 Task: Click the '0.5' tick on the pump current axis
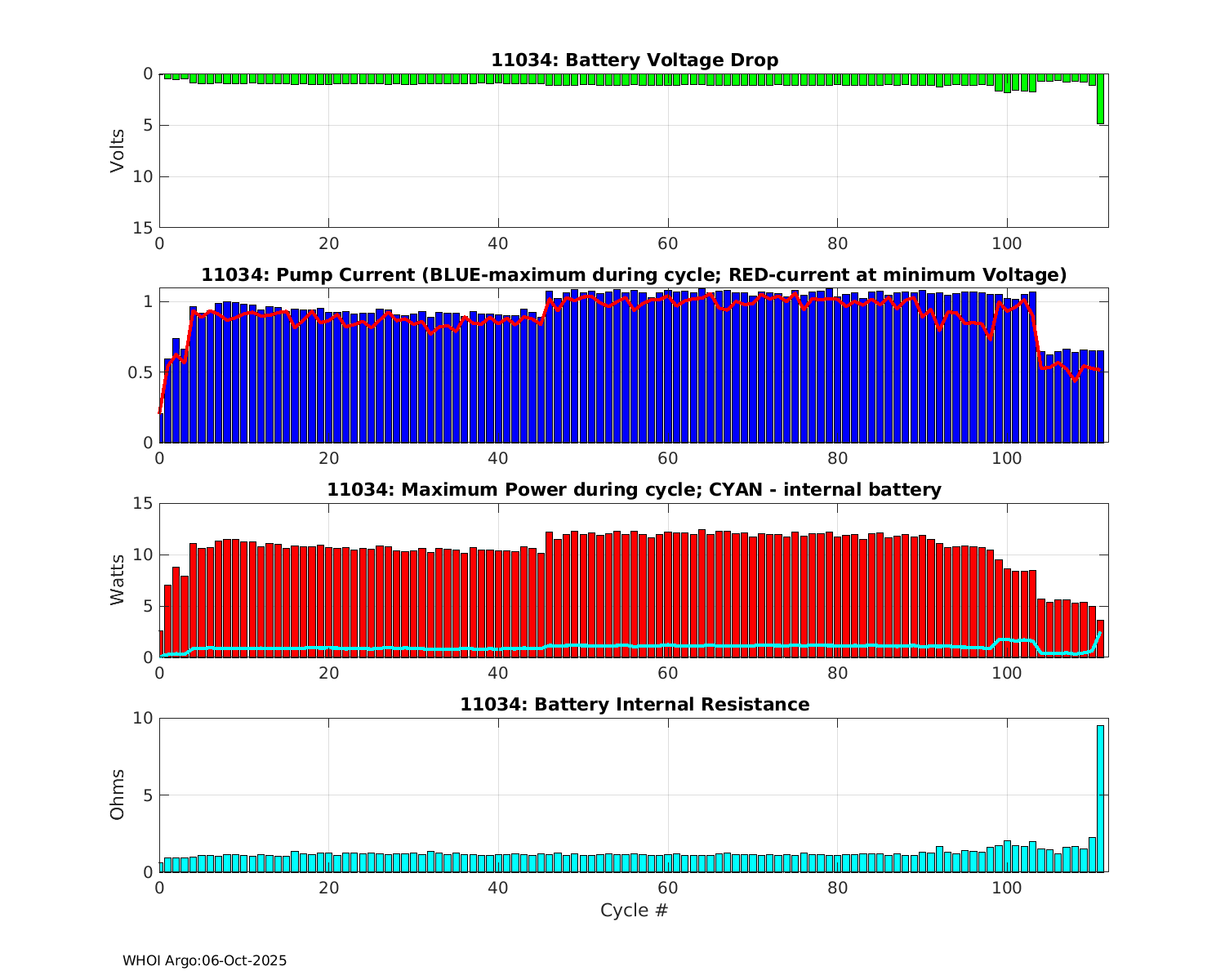click(143, 372)
